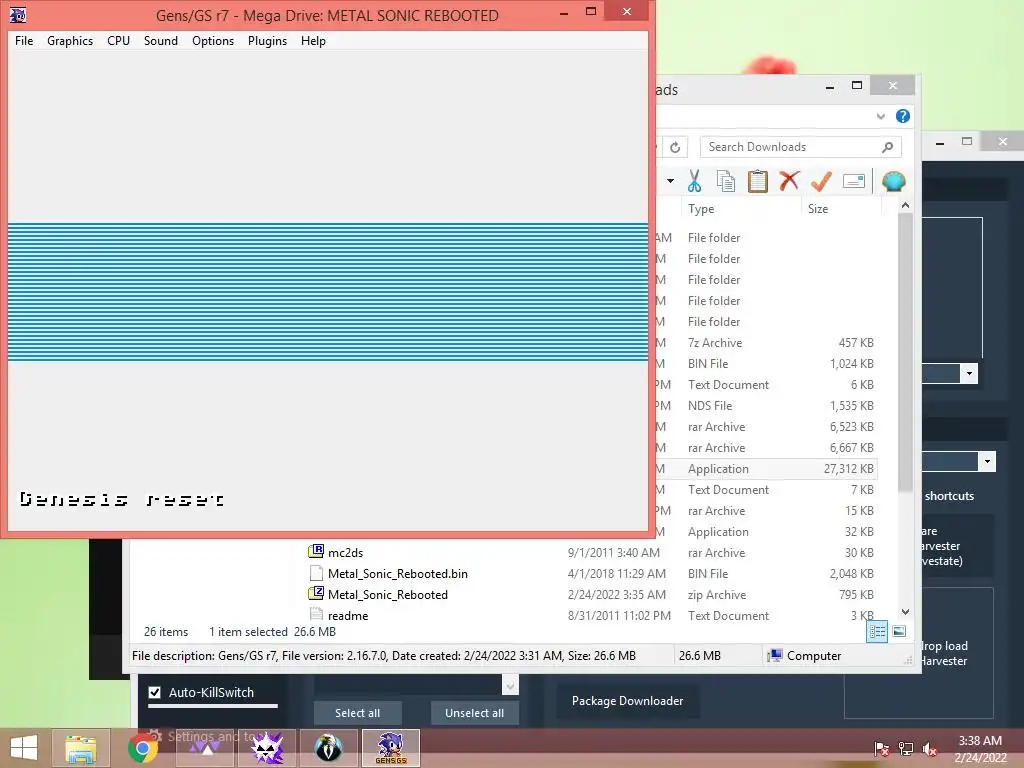Click Select all button in background window
Screen dimensions: 1024x768
[357, 713]
